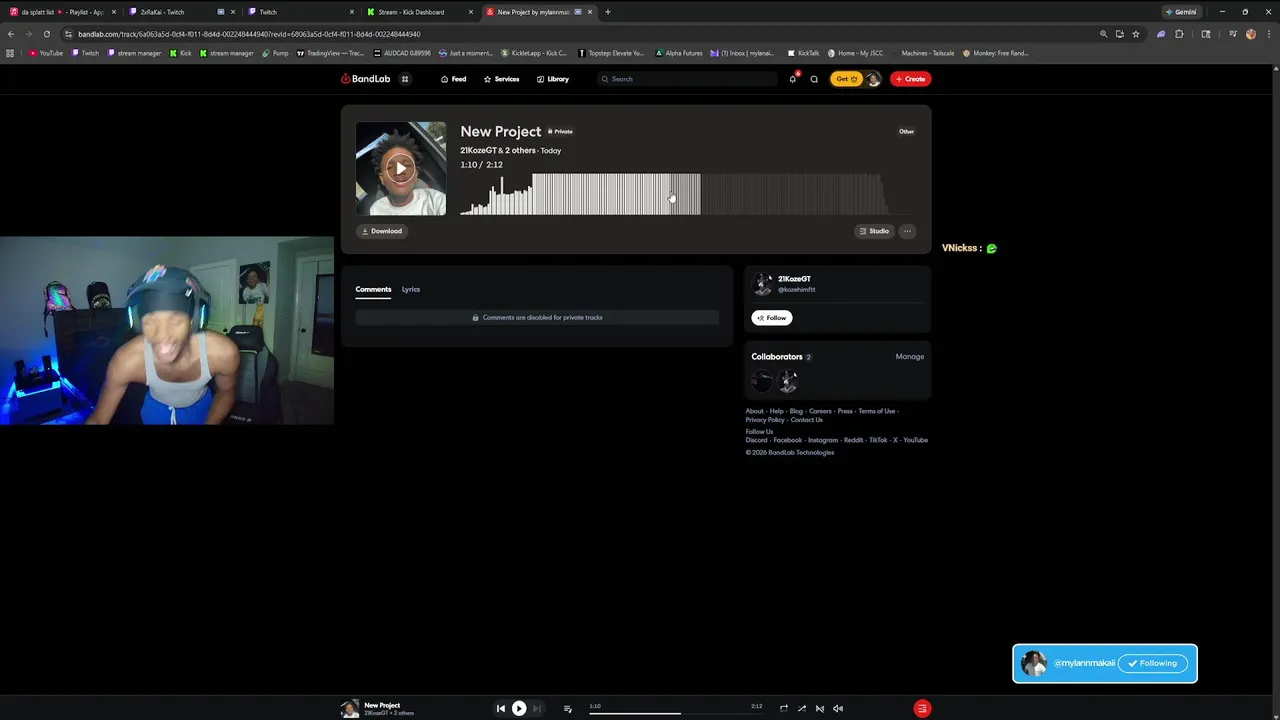Viewport: 1280px width, 720px height.
Task: Seek on the bottom player progress bar
Action: [x=676, y=713]
